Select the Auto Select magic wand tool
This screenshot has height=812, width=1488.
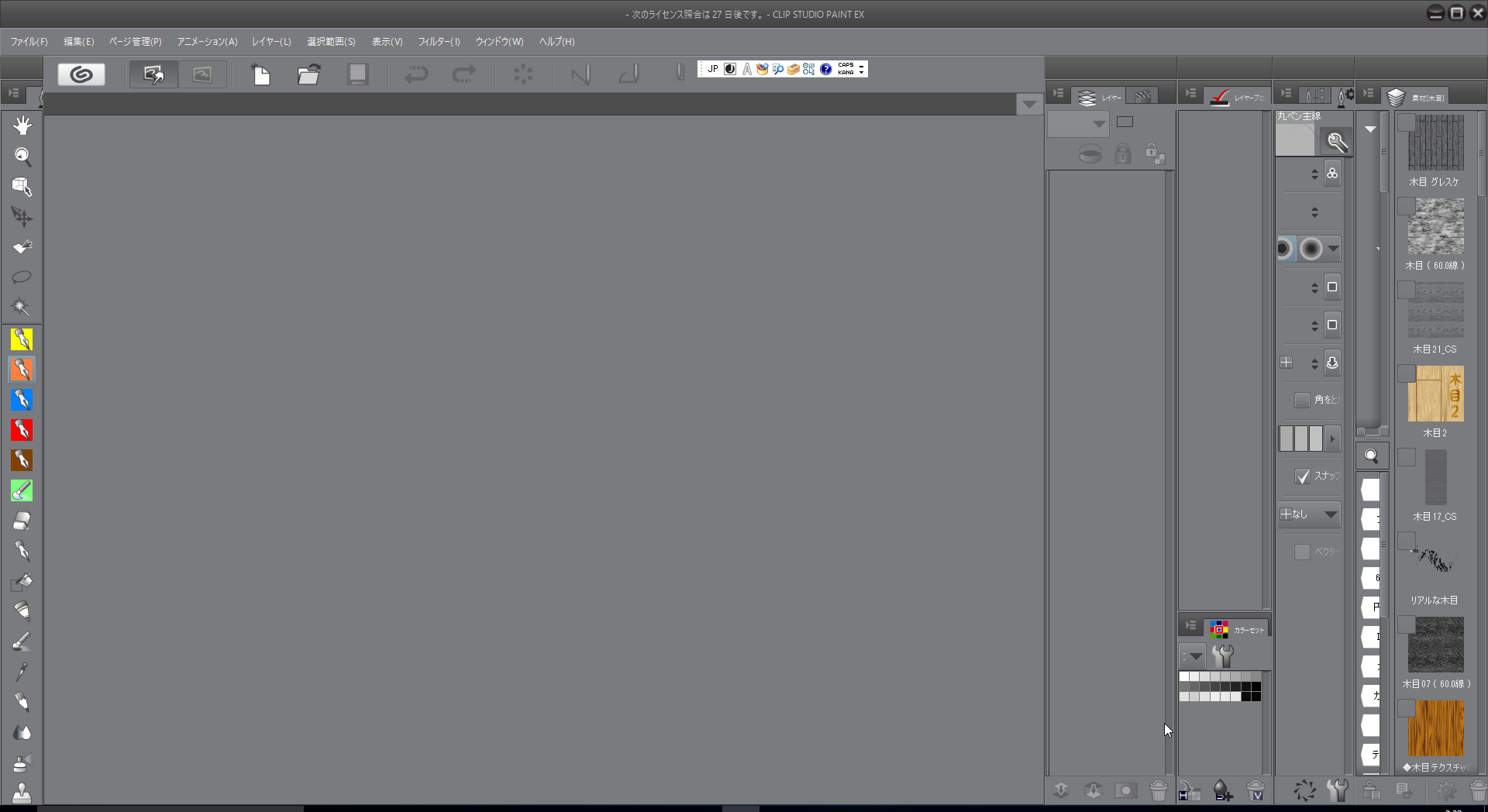pyautogui.click(x=22, y=307)
